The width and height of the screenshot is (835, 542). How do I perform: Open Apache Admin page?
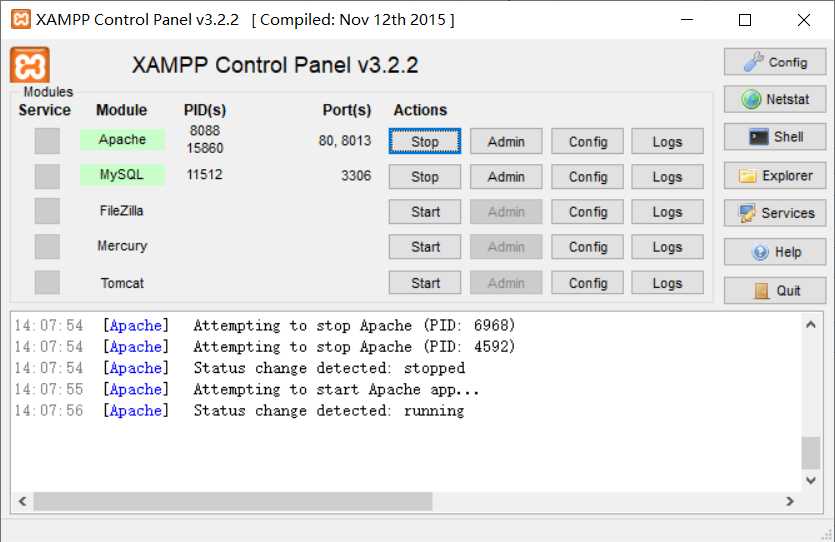pyautogui.click(x=506, y=141)
